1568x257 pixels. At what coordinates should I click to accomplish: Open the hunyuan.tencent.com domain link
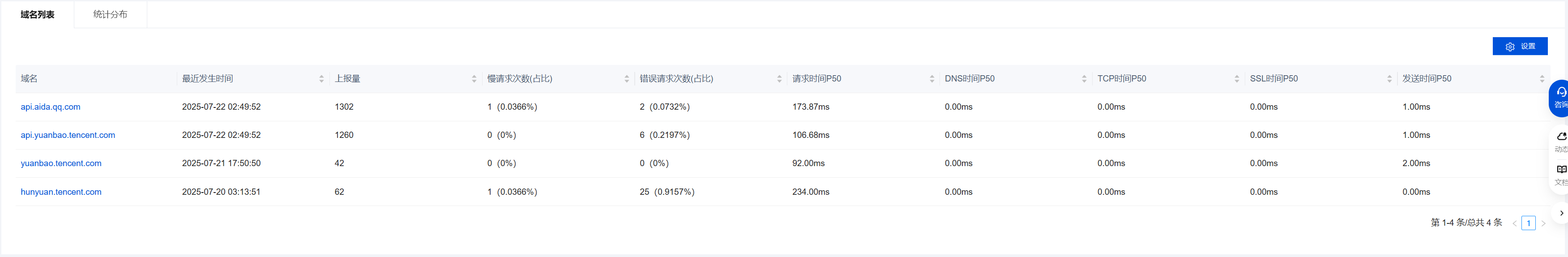click(x=61, y=192)
